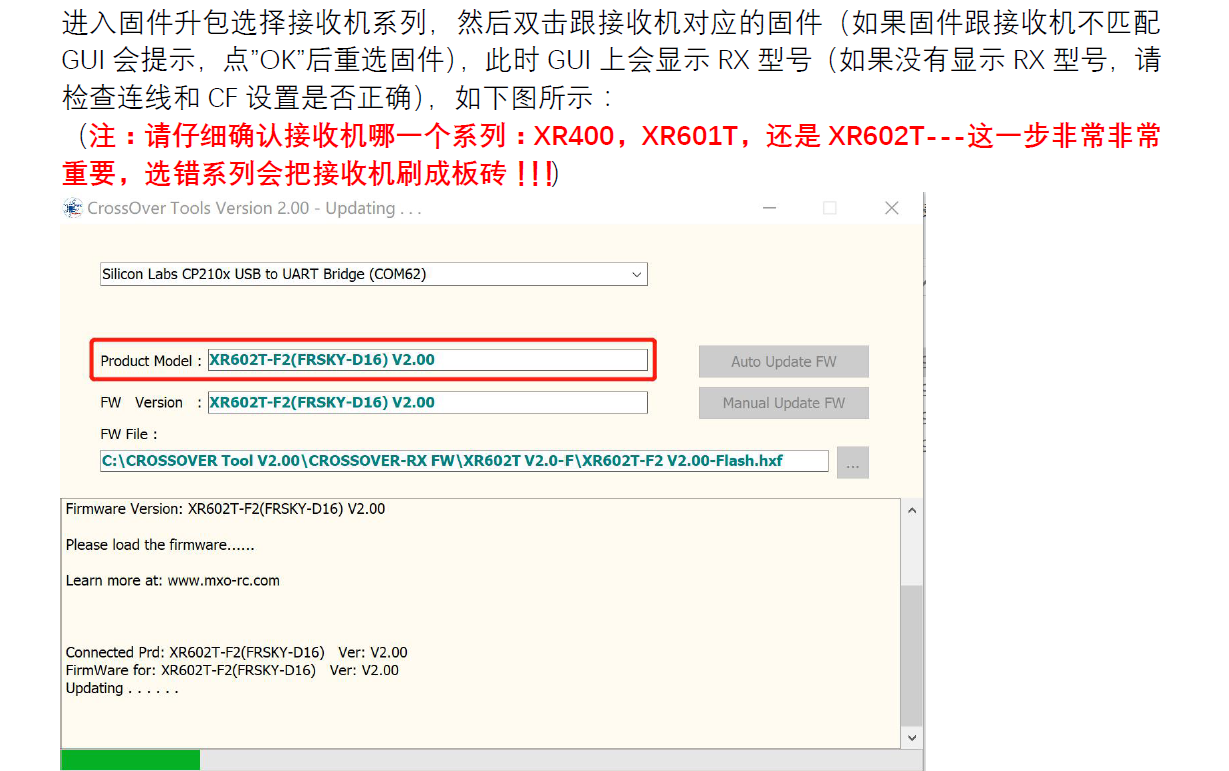This screenshot has width=1229, height=771.
Task: Click the green update progress bar
Action: click(130, 760)
